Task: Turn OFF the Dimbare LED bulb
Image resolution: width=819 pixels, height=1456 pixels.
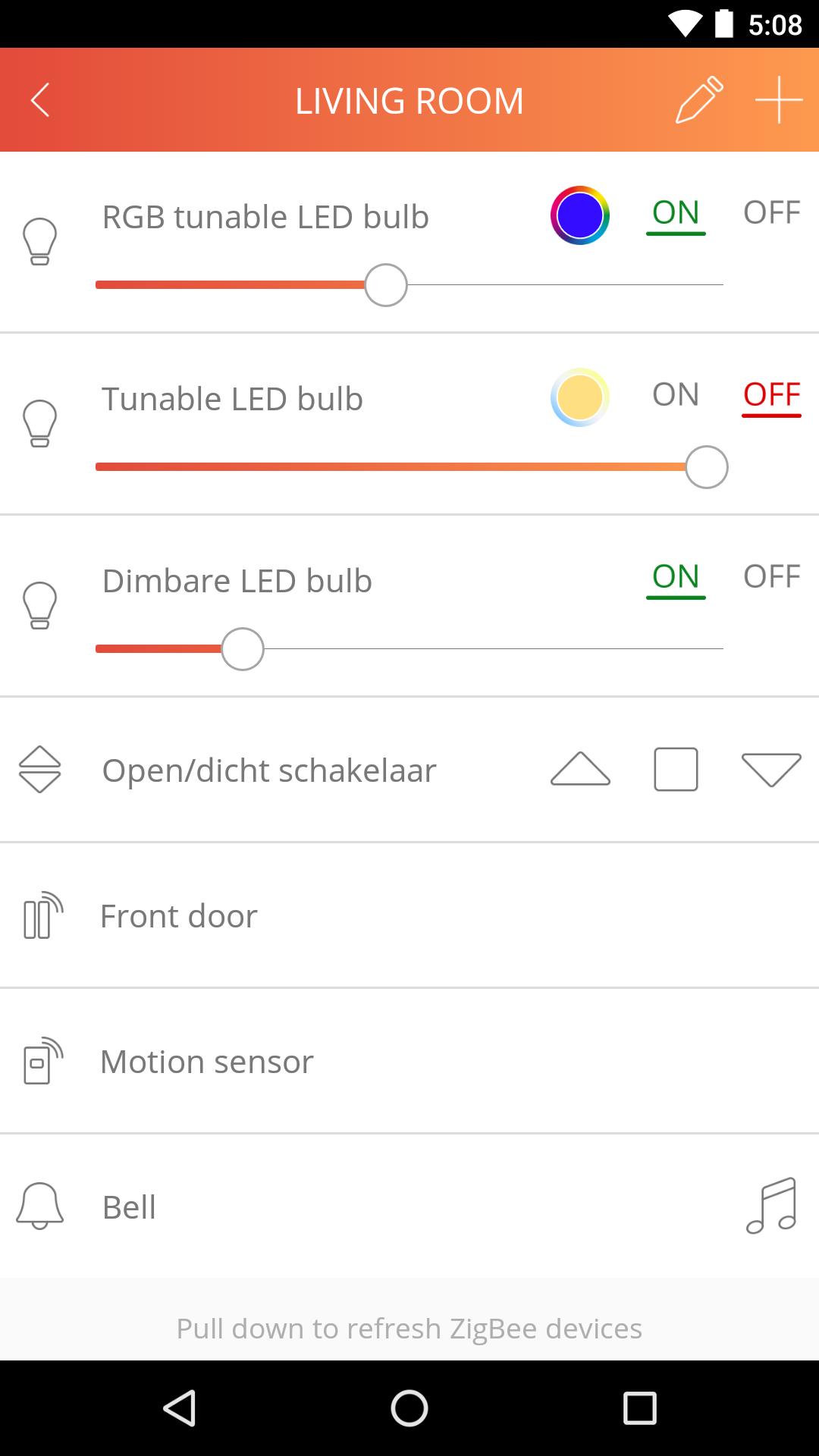Action: pos(771,577)
